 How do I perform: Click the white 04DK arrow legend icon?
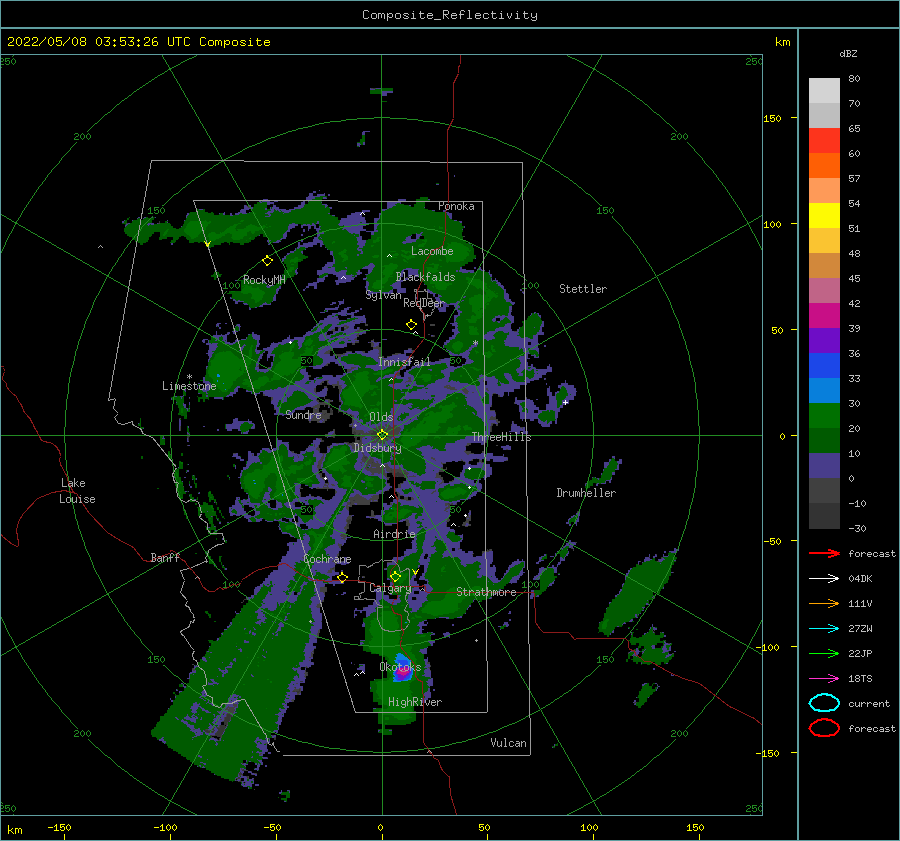click(824, 579)
